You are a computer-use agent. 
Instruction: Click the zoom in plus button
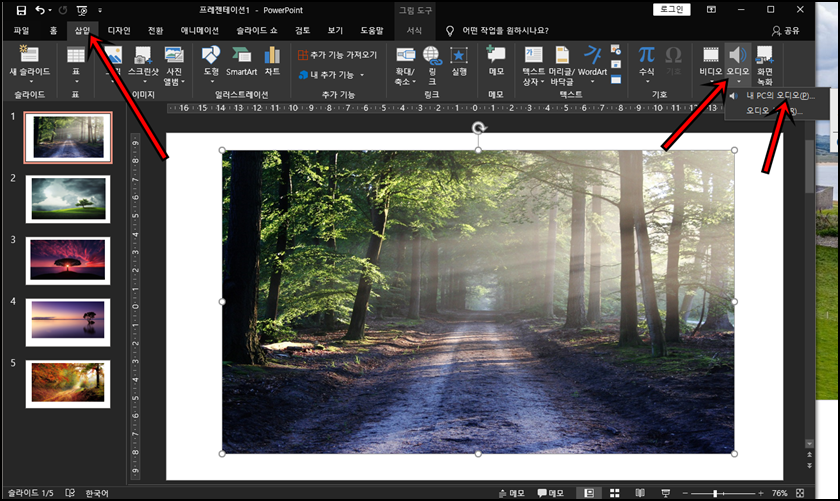coord(760,493)
